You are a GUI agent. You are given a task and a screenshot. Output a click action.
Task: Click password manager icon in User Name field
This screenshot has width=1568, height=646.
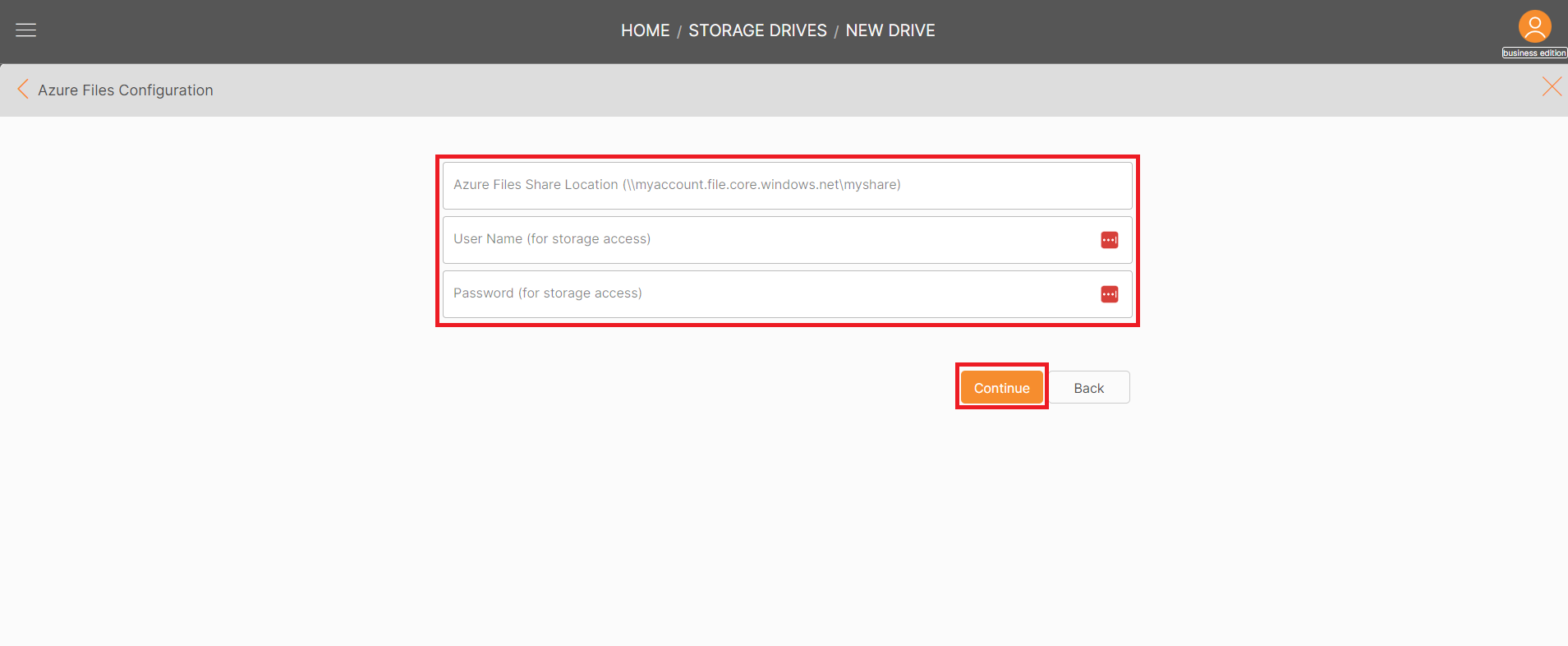[1110, 240]
